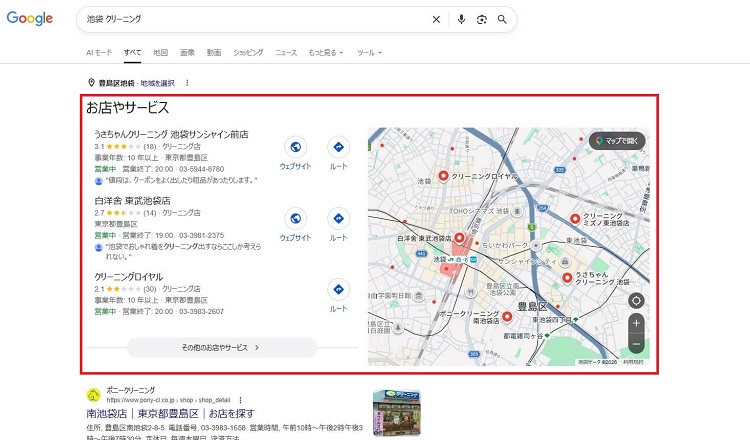Click the うさちゃんクリーニング map pin
Viewport: 750px width, 440px height.
coord(567,277)
